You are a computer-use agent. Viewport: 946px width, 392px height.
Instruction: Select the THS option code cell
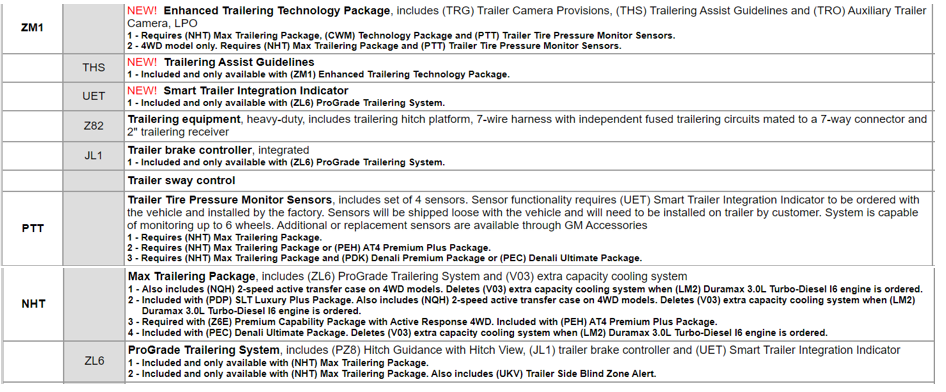[94, 68]
